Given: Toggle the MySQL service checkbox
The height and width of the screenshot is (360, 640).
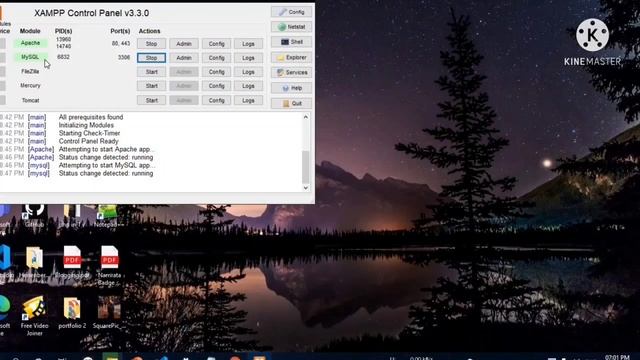Looking at the screenshot, I should tap(2, 58).
